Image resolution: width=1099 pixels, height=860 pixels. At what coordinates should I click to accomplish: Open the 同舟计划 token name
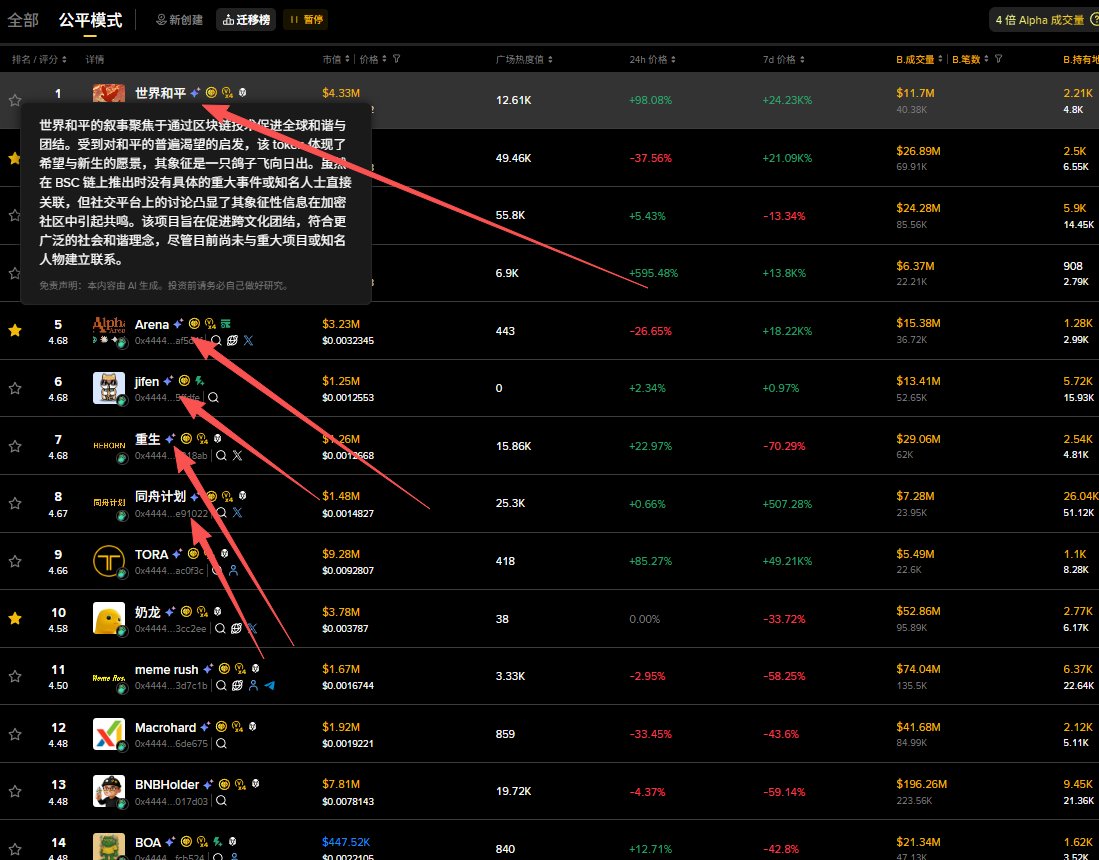point(160,496)
